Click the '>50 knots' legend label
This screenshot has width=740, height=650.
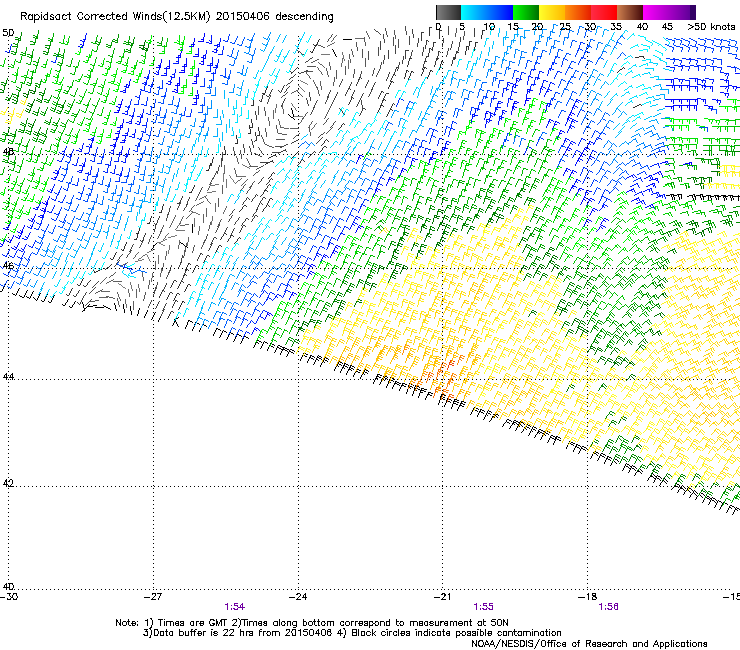click(x=711, y=27)
